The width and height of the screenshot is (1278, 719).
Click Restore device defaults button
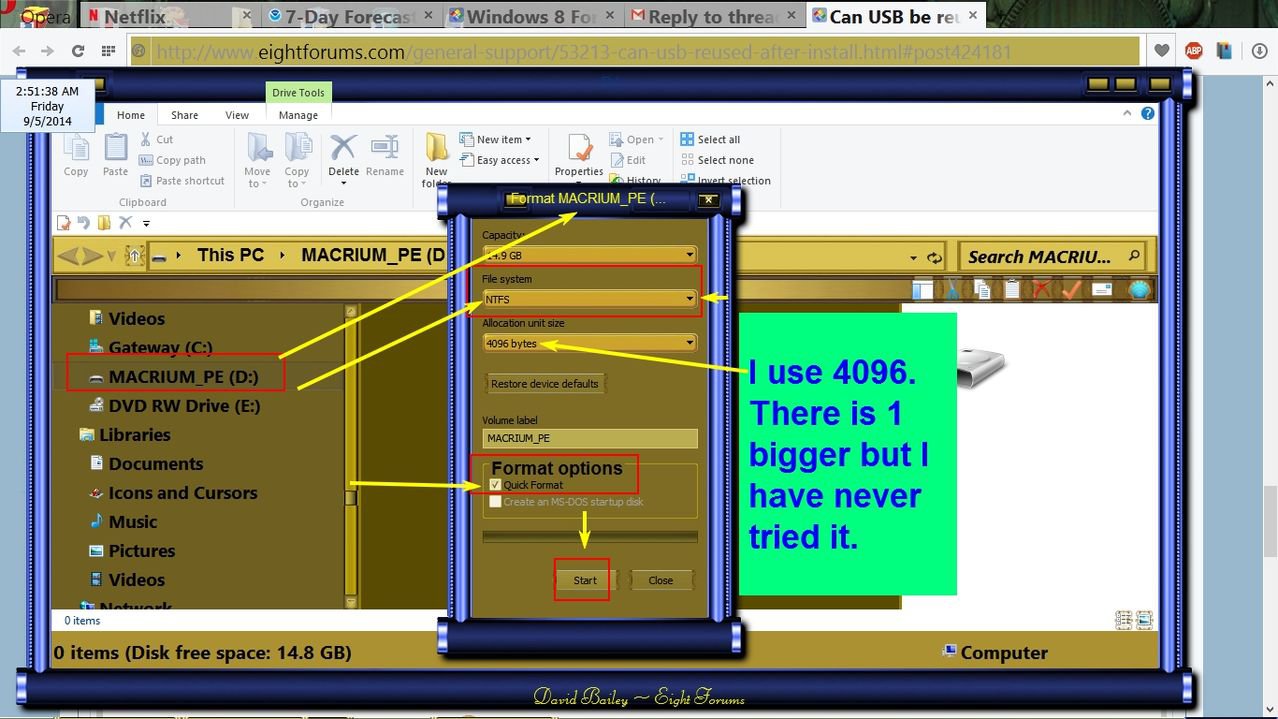[545, 384]
